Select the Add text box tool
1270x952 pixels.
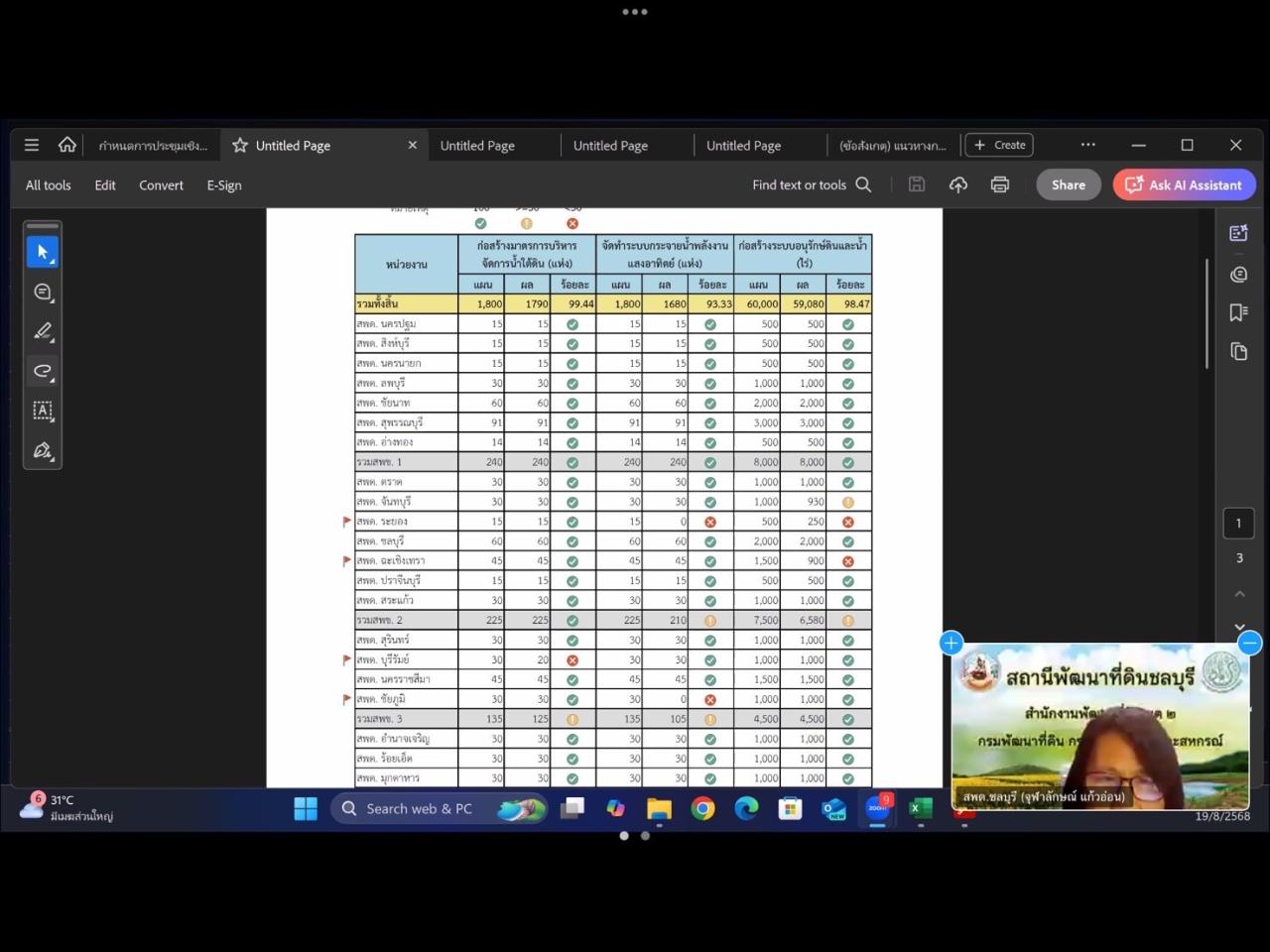coord(43,411)
